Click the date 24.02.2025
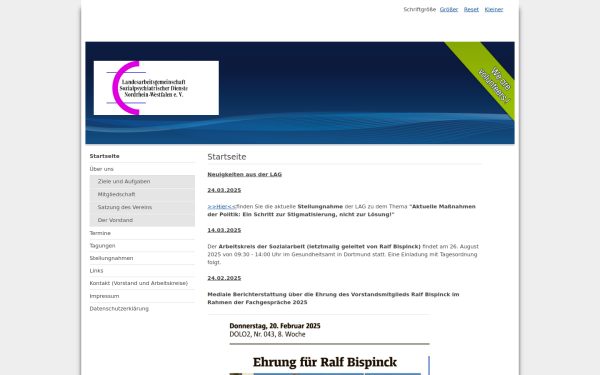This screenshot has height=375, width=600. pos(224,278)
